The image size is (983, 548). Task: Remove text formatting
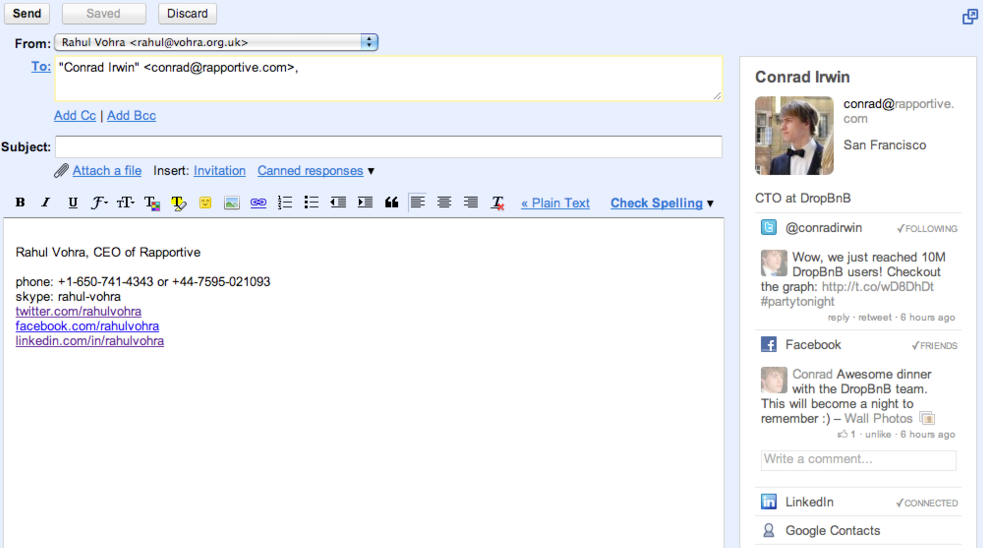[498, 203]
